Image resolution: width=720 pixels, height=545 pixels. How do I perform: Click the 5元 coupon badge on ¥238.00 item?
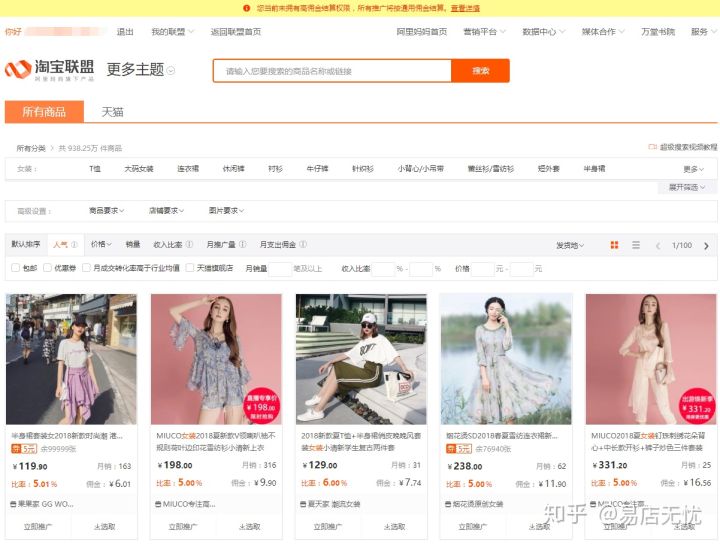[459, 449]
